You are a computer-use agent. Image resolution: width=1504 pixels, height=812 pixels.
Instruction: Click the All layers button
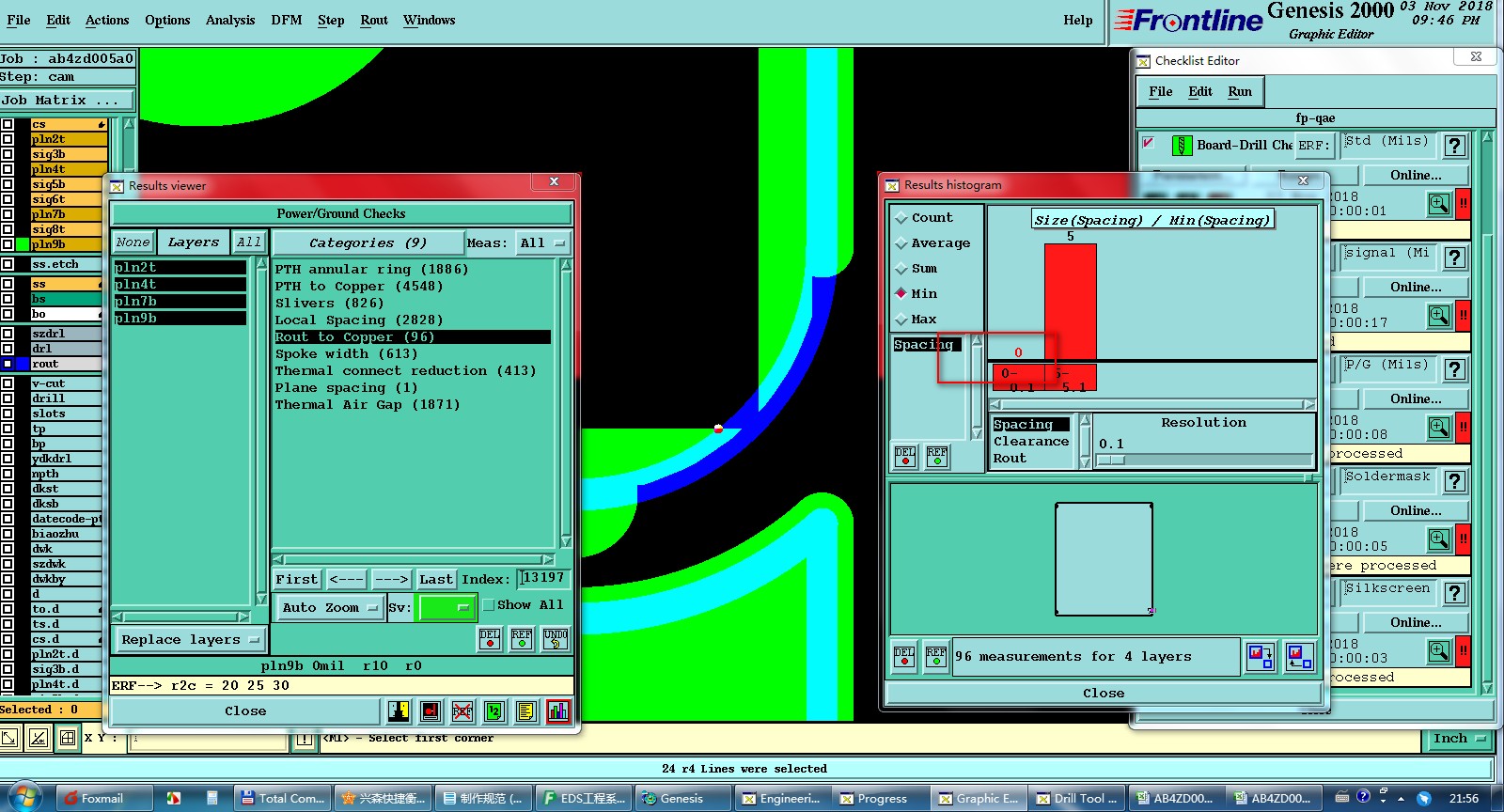pos(249,242)
